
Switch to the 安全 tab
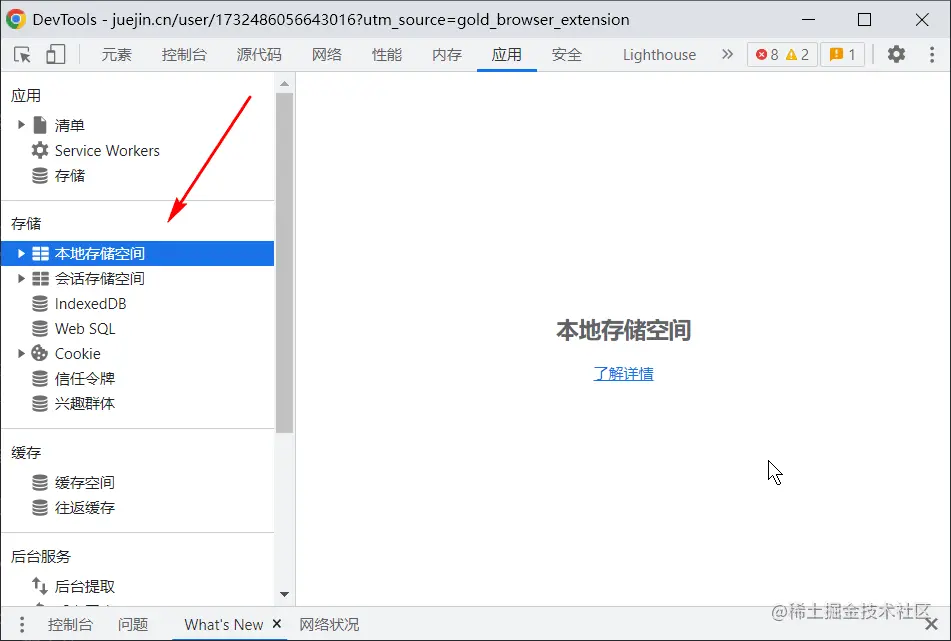pos(567,55)
